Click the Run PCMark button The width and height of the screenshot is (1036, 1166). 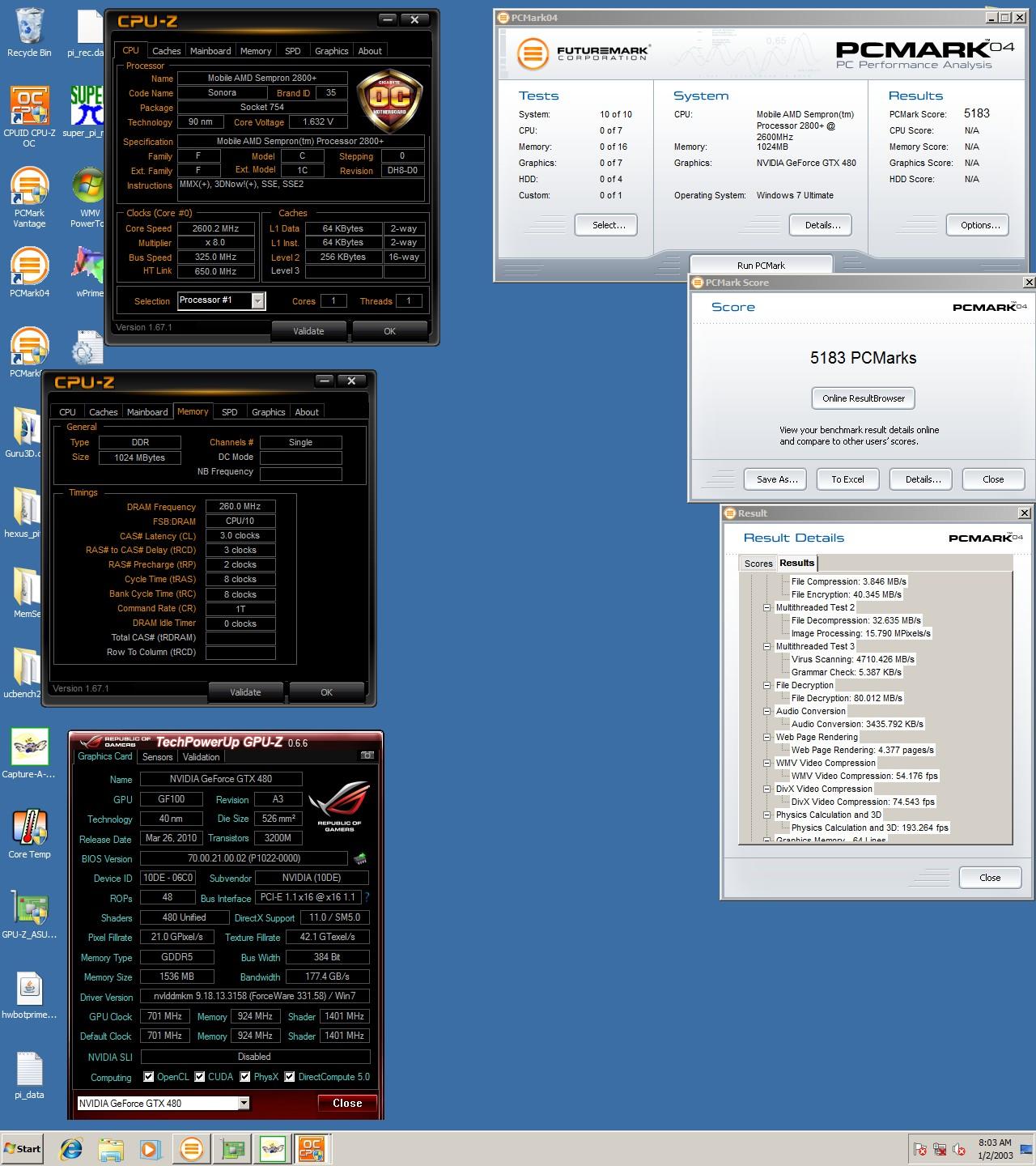point(761,265)
